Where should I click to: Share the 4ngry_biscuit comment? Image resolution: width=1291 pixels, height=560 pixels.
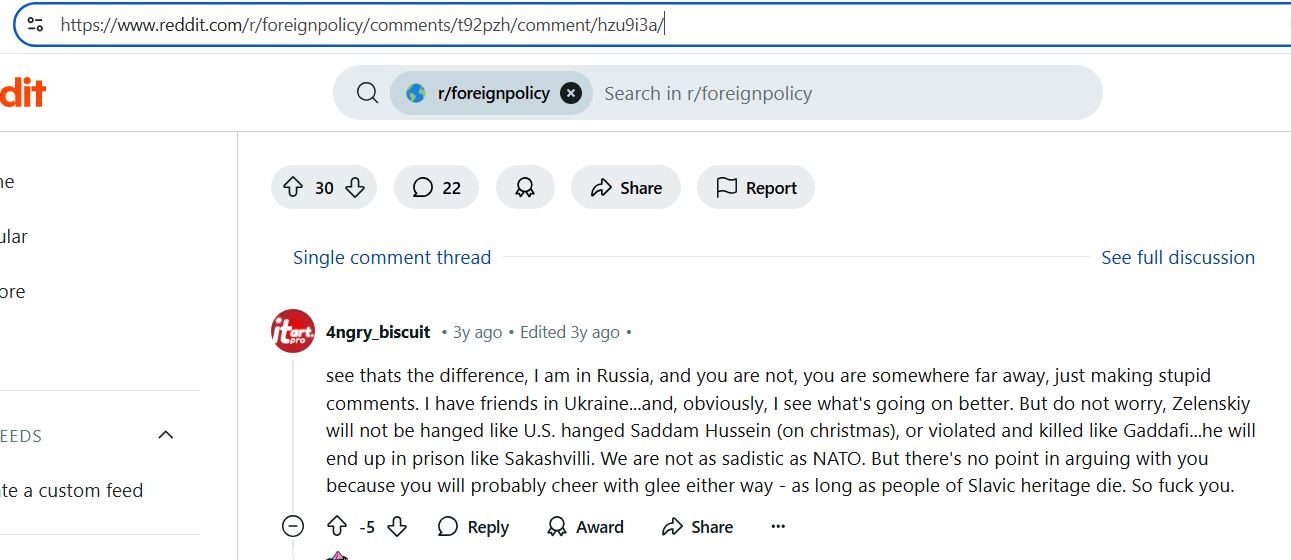(697, 526)
